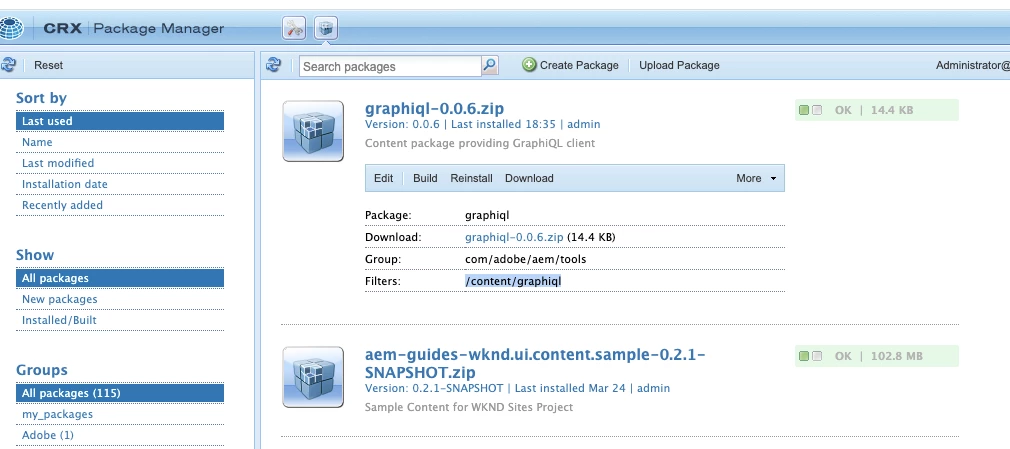
Task: Click the aem-guides-wknd sample package cube thumbnail
Action: pos(313,377)
